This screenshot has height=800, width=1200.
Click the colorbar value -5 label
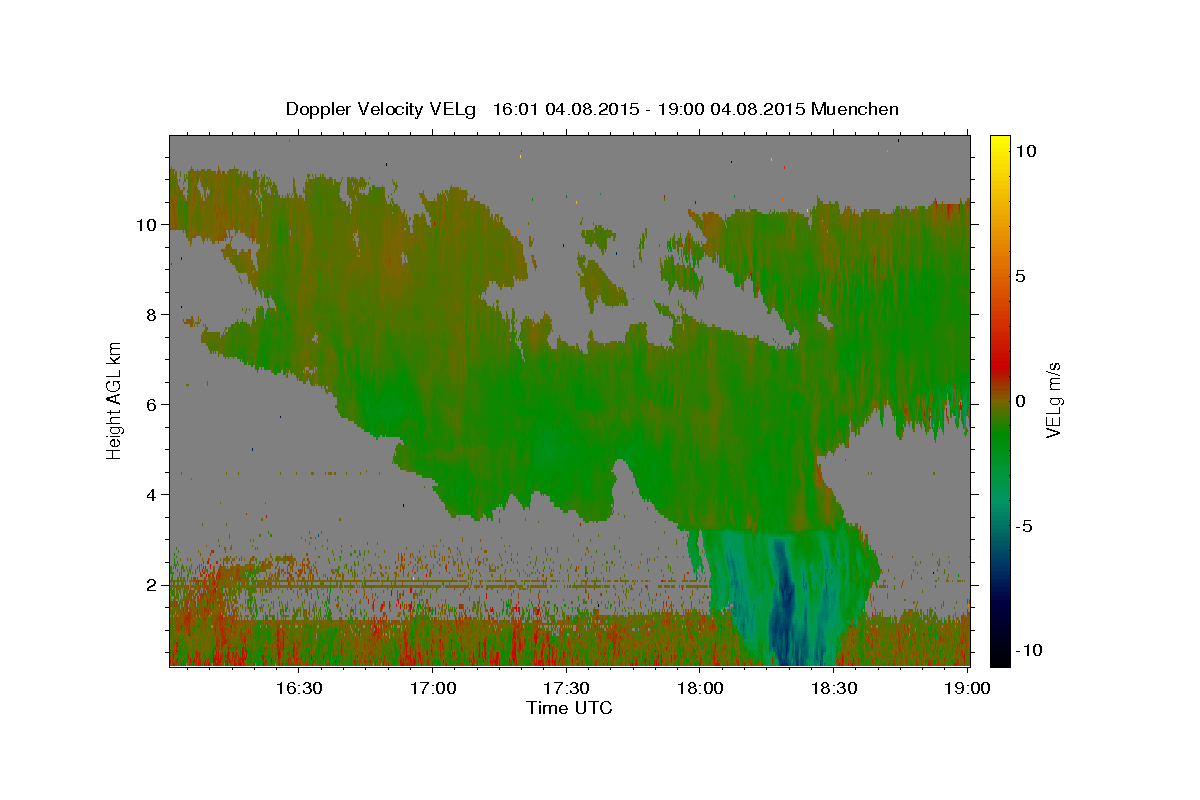tap(1022, 526)
